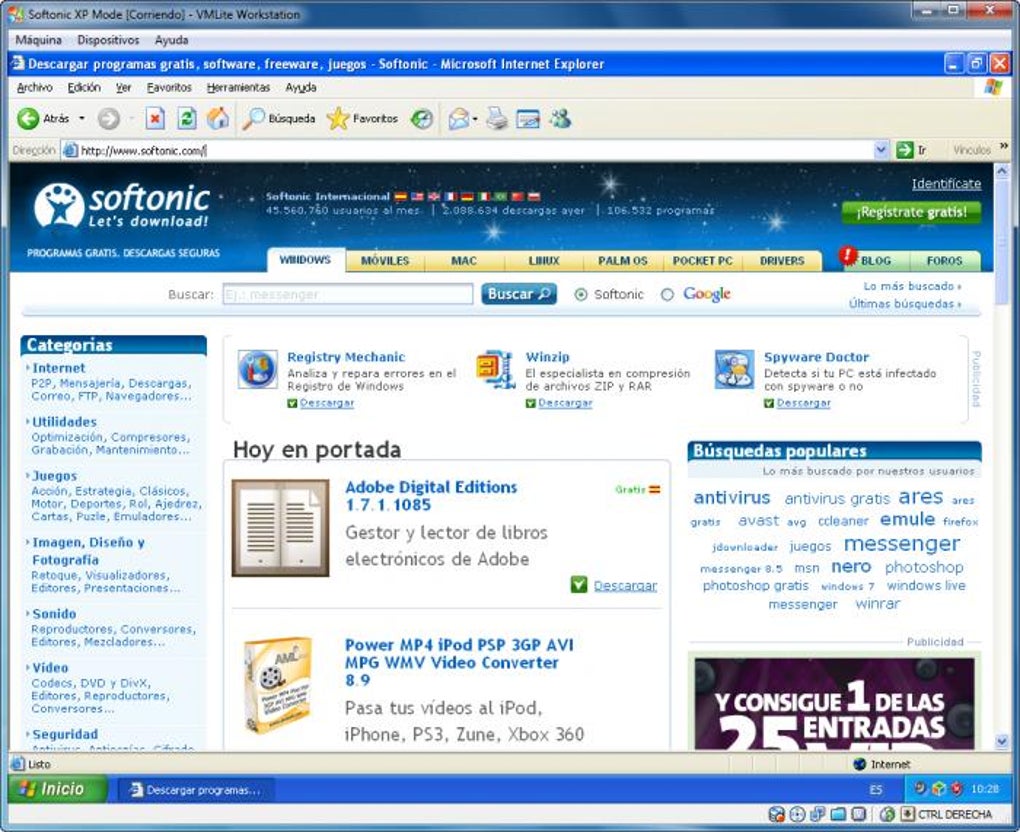This screenshot has height=832, width=1020.
Task: Click the Spanish flag beside Softonic Internacional
Action: 401,196
